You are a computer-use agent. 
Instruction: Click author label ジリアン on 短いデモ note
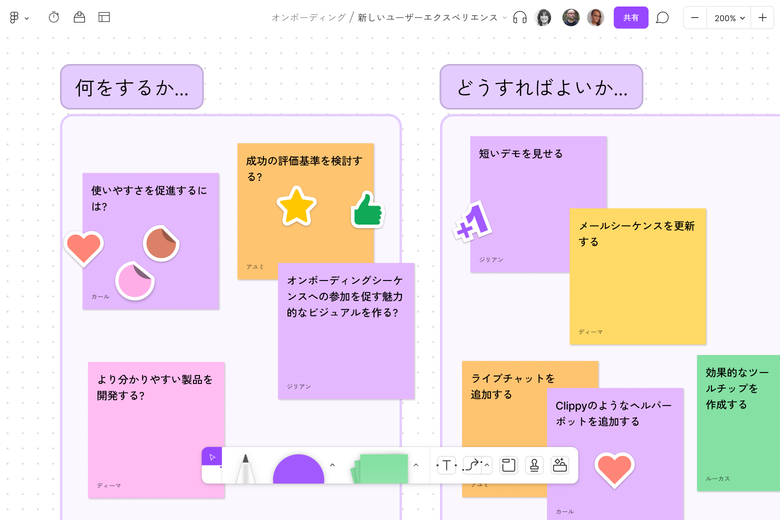[x=491, y=260]
